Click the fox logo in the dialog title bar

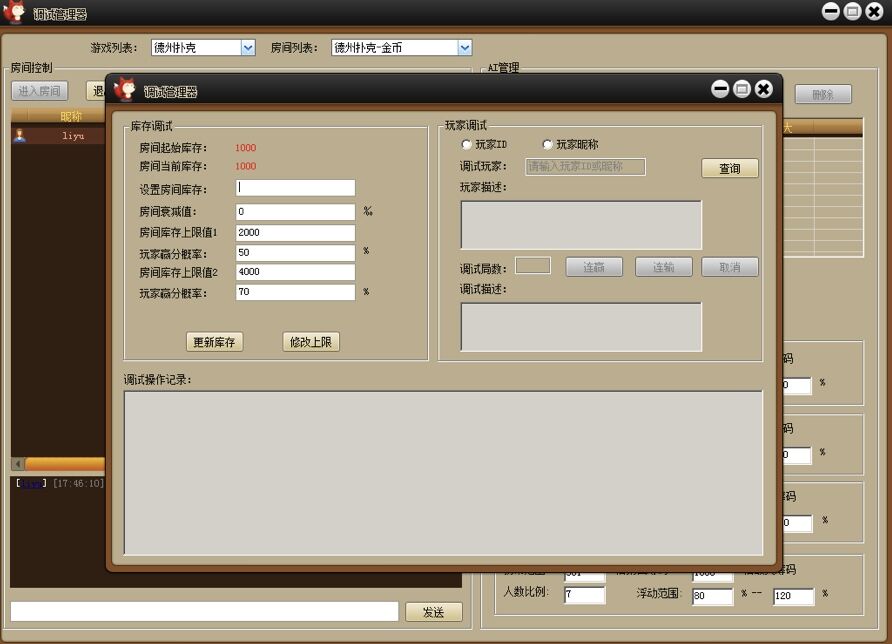click(126, 90)
